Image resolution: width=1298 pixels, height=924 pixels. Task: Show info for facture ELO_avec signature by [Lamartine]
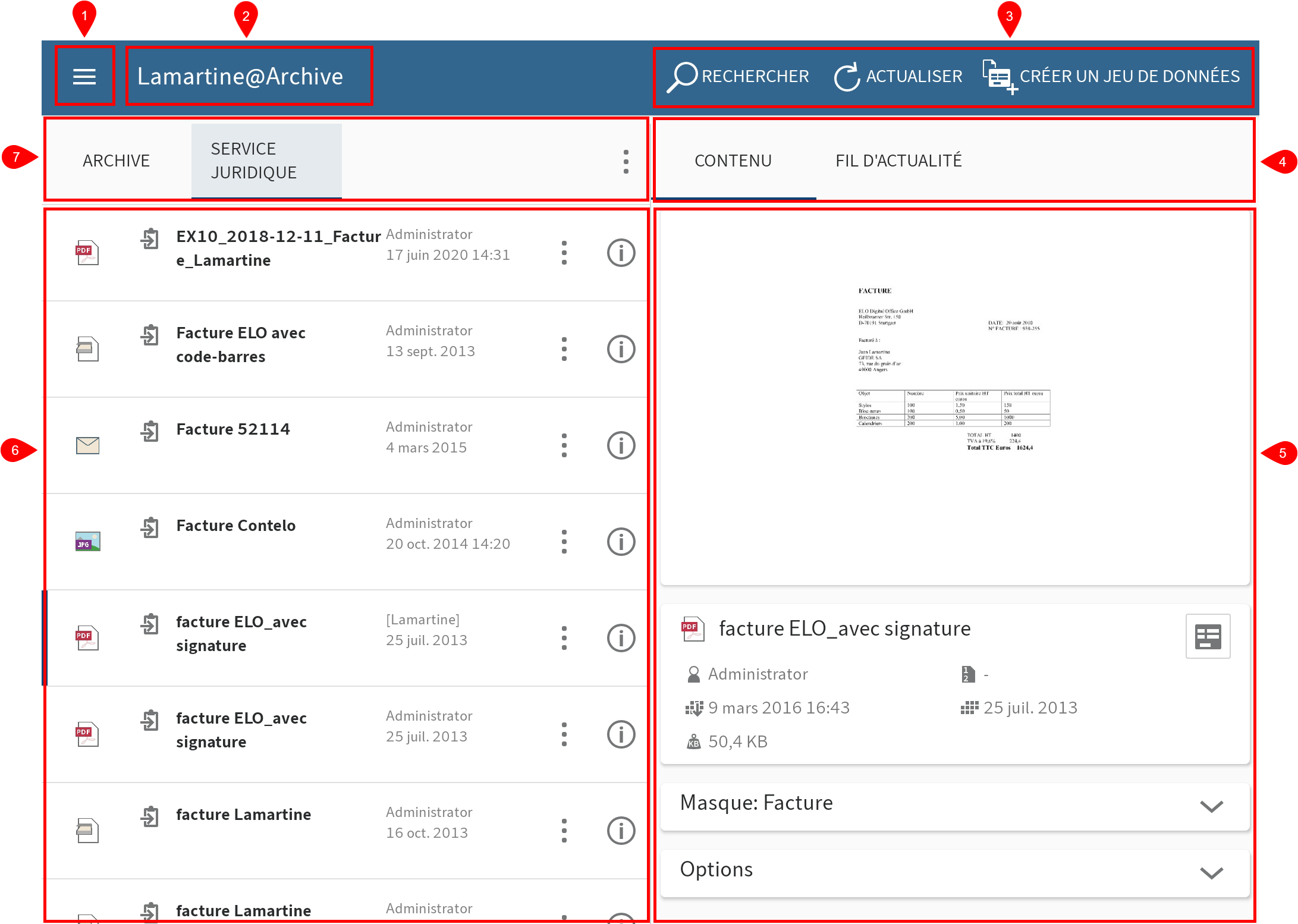(621, 638)
